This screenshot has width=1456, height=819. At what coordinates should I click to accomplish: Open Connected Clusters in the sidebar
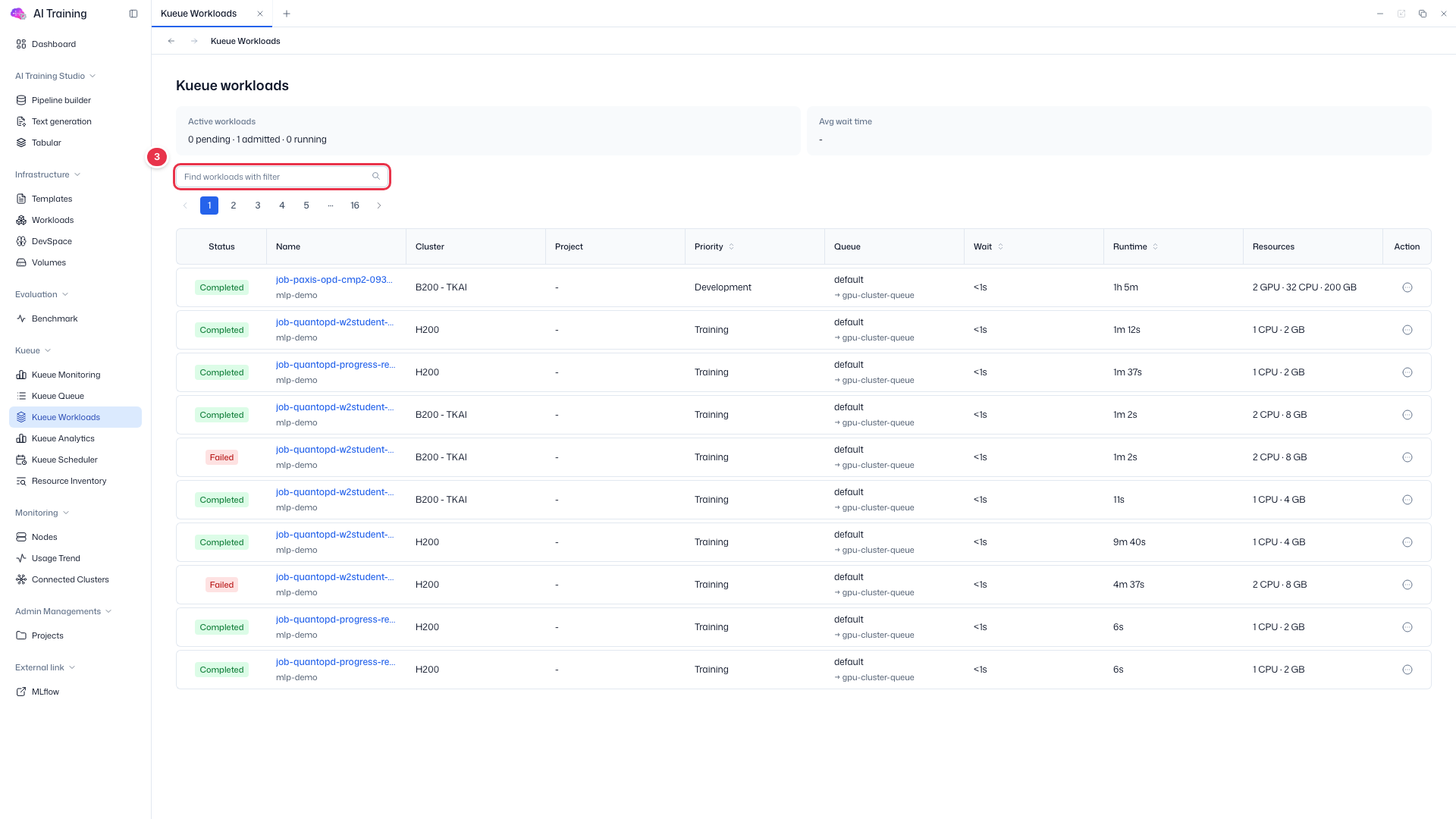point(75,579)
